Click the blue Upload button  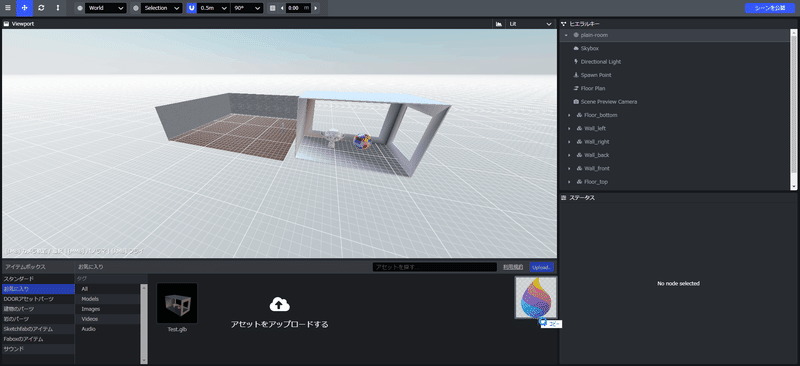pos(541,267)
